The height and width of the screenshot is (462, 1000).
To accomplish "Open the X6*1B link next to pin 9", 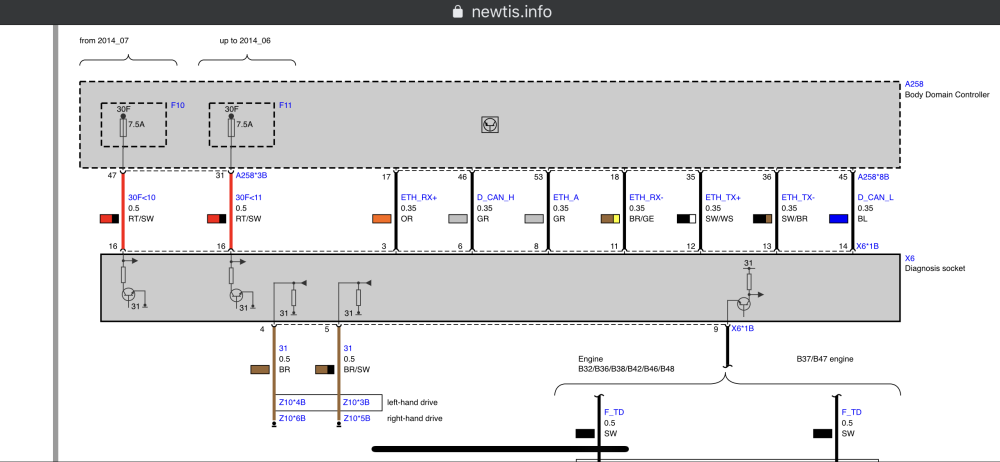I will pos(742,329).
